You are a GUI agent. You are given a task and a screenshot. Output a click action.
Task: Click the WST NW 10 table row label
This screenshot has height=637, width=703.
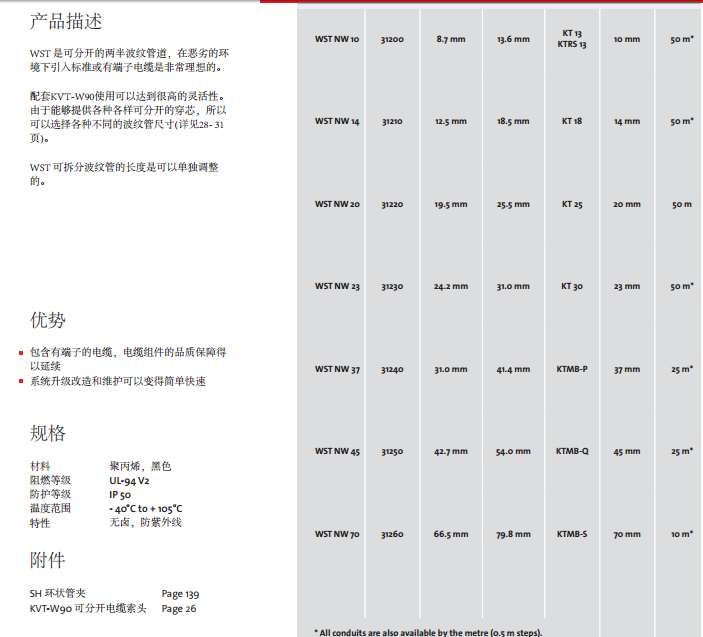click(337, 39)
